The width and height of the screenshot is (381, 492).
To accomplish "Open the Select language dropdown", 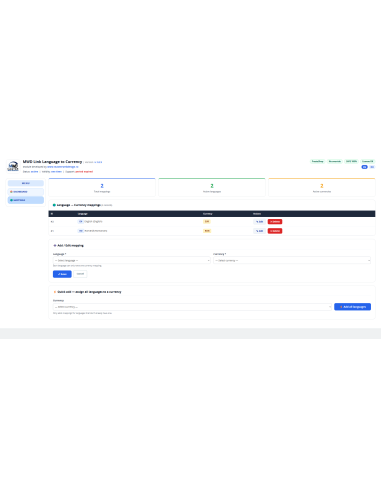I will click(132, 260).
